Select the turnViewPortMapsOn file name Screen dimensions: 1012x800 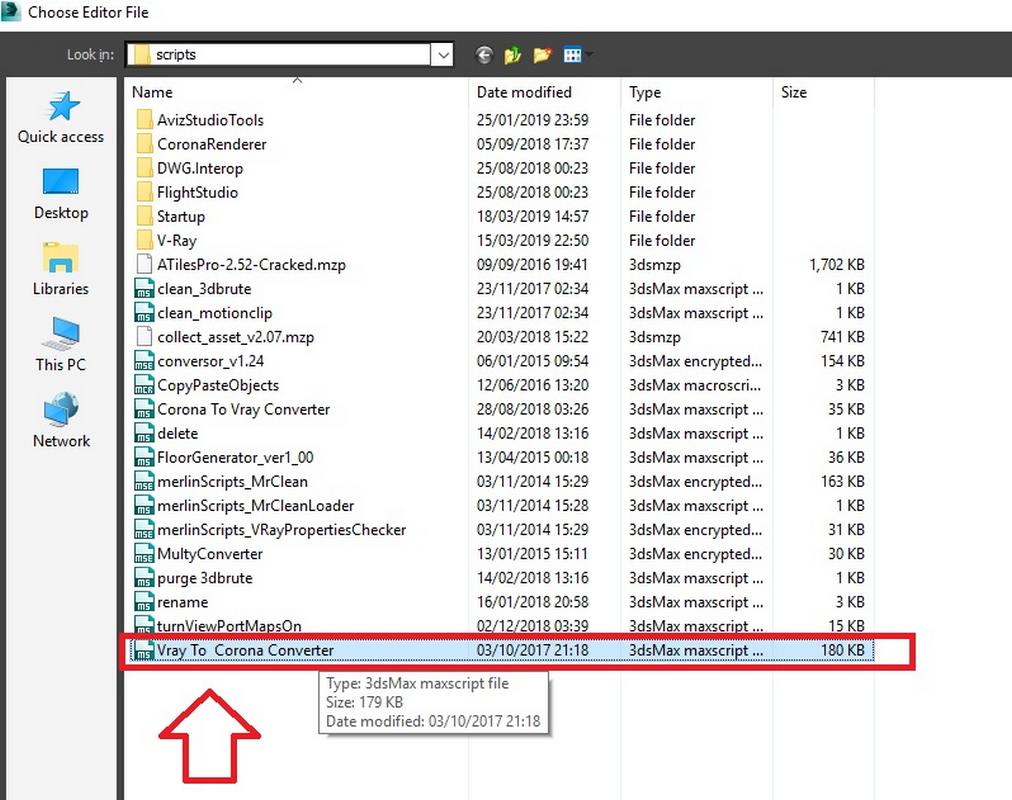click(x=229, y=626)
